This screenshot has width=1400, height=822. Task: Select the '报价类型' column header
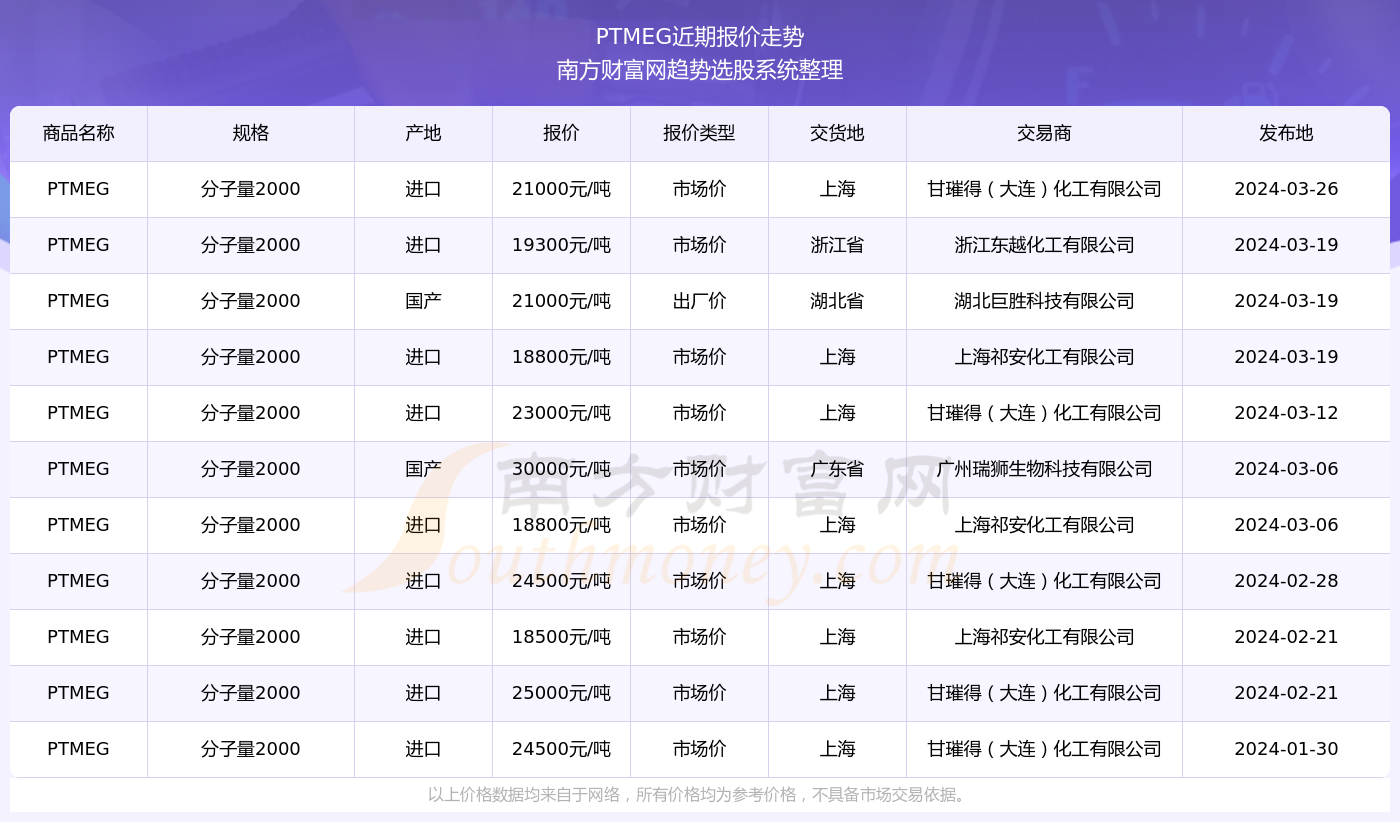click(x=699, y=133)
